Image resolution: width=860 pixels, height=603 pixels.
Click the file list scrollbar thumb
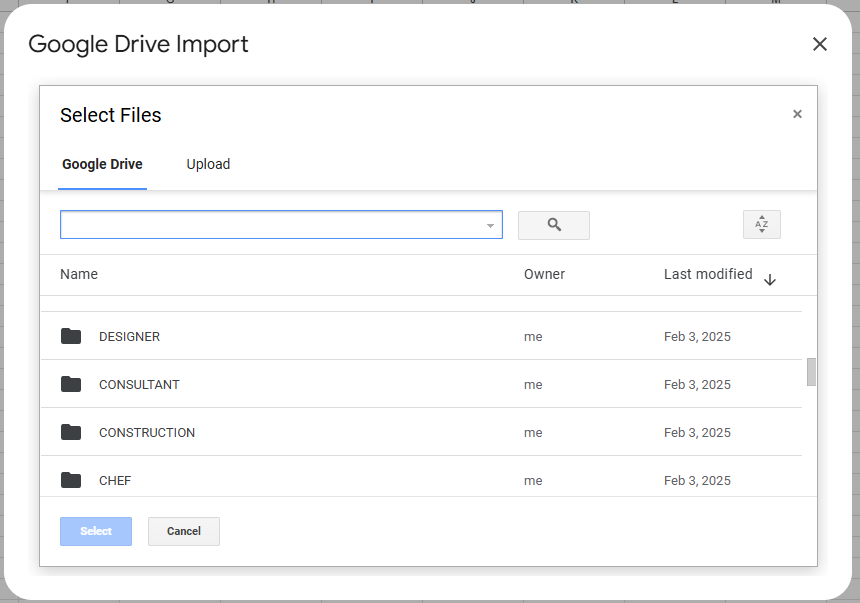pyautogui.click(x=811, y=371)
